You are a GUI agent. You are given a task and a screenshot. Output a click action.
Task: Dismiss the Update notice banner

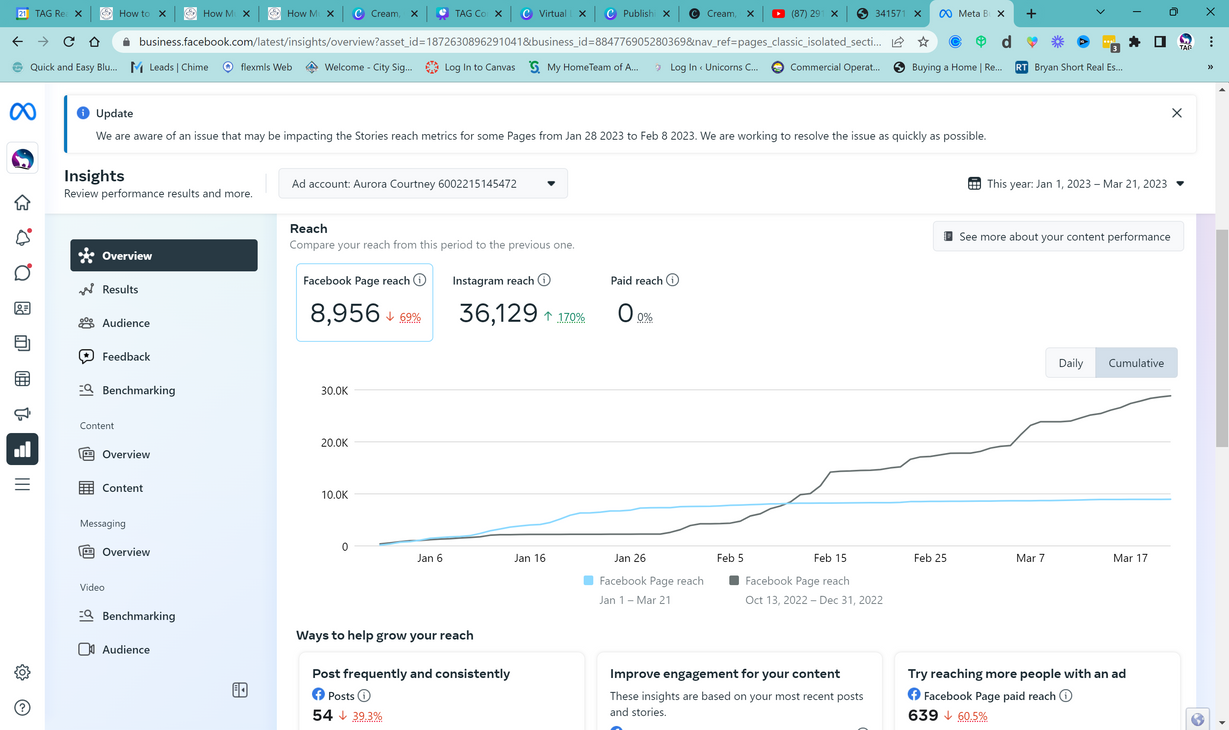pyautogui.click(x=1176, y=113)
